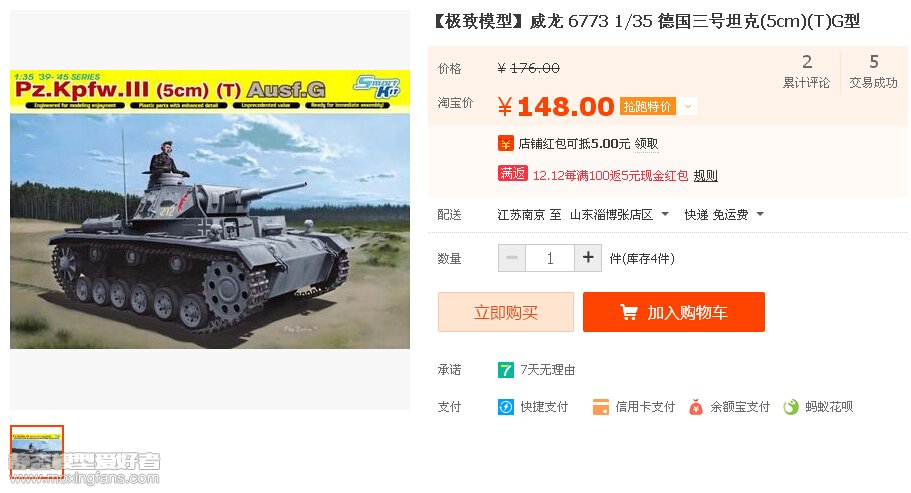Decrease quantity with the minus button
This screenshot has height=493, width=911.
[512, 257]
